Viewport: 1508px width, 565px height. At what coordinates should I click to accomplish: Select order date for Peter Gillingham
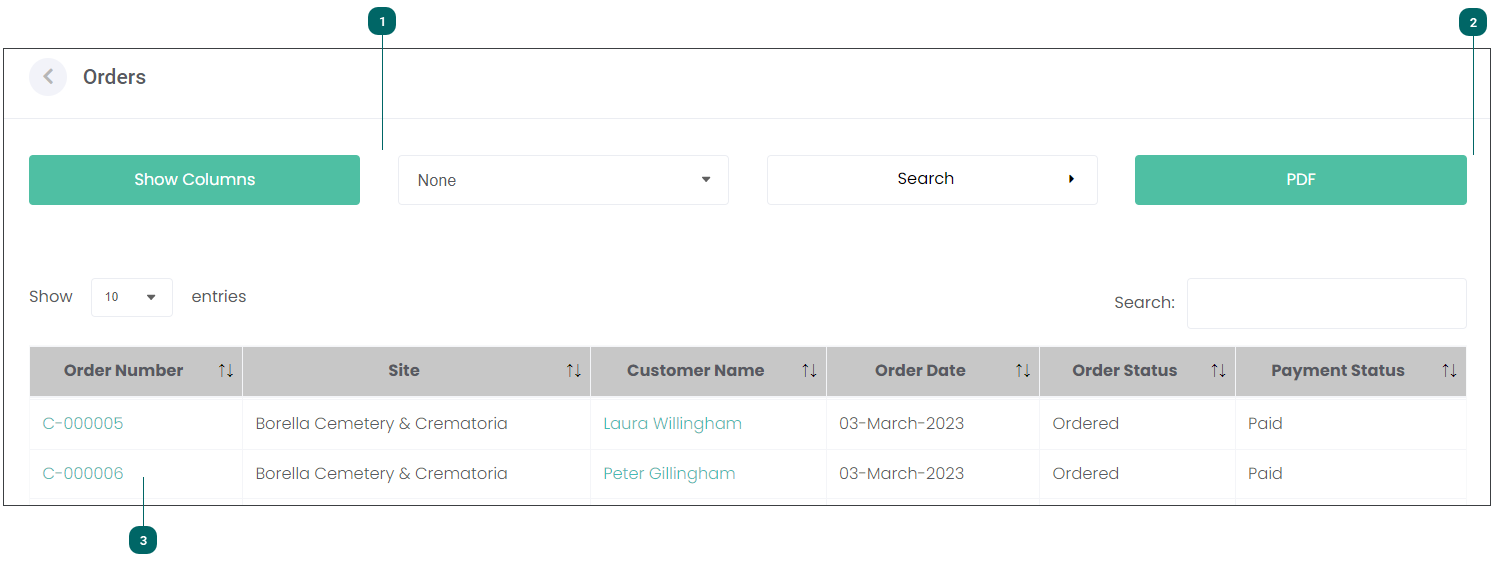[901, 474]
